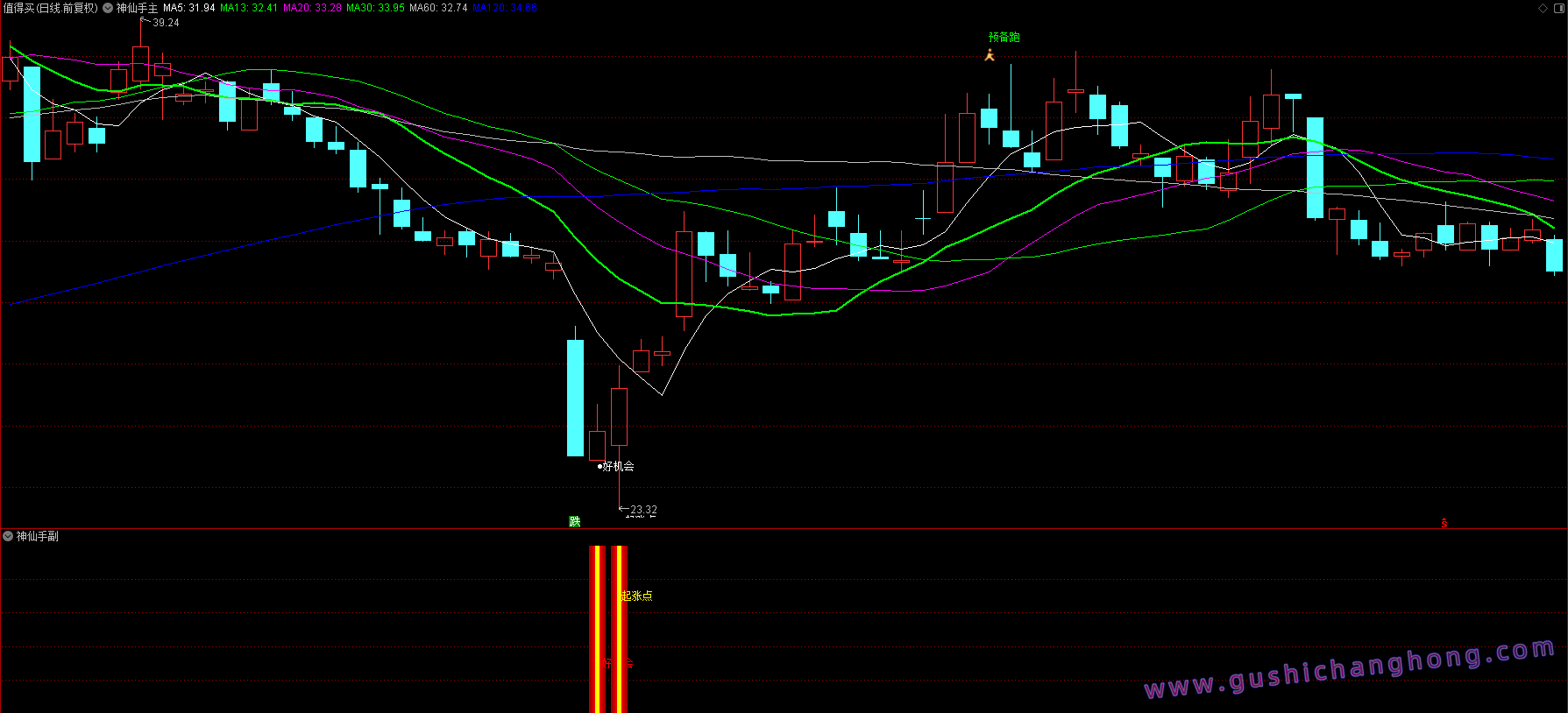Select the 预备跑 signal label

click(x=1004, y=37)
